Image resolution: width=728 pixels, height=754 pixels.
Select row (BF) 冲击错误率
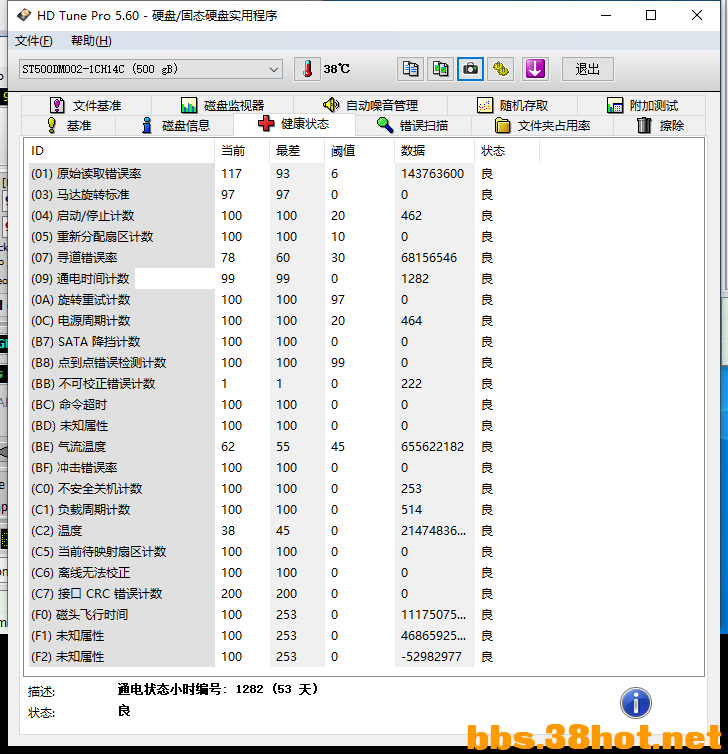[284, 468]
